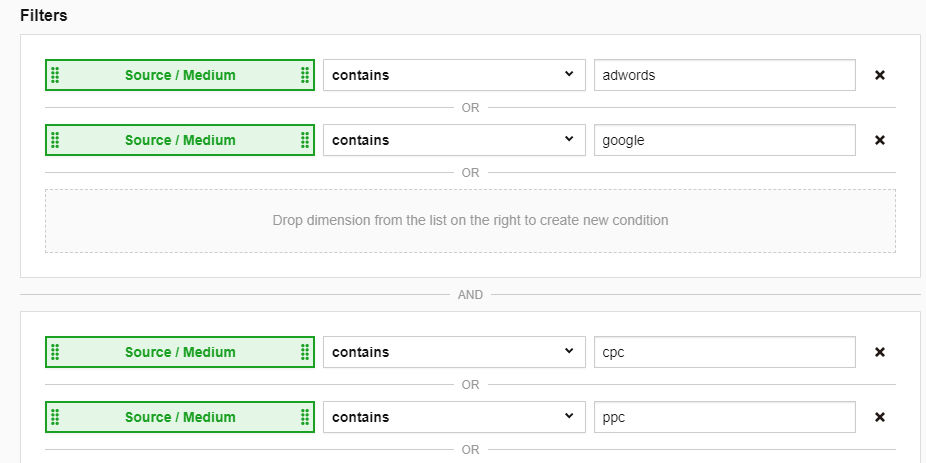Screen dimensions: 926x463
Task: Select the Source / Medium dimension in google row
Action: (180, 140)
